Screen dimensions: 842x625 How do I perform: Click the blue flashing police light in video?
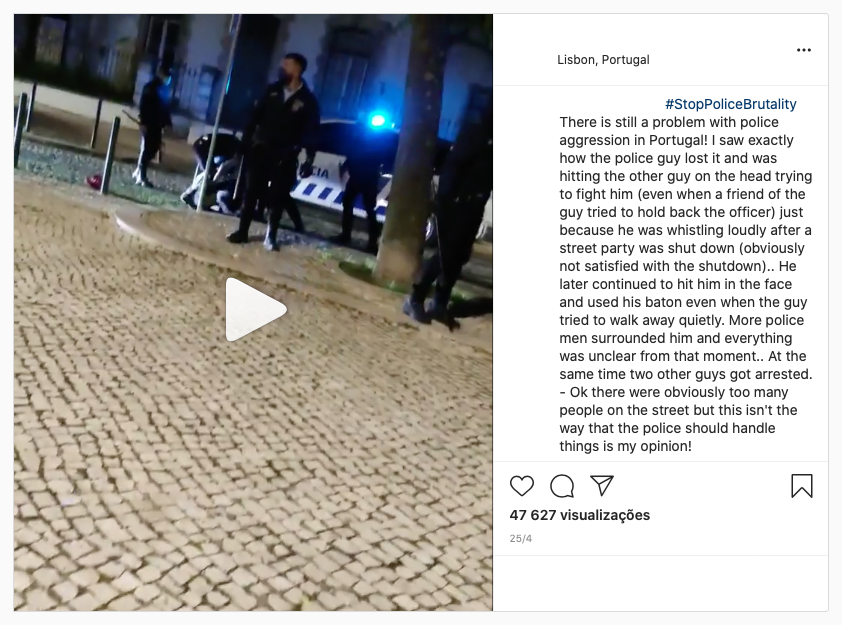pyautogui.click(x=379, y=121)
